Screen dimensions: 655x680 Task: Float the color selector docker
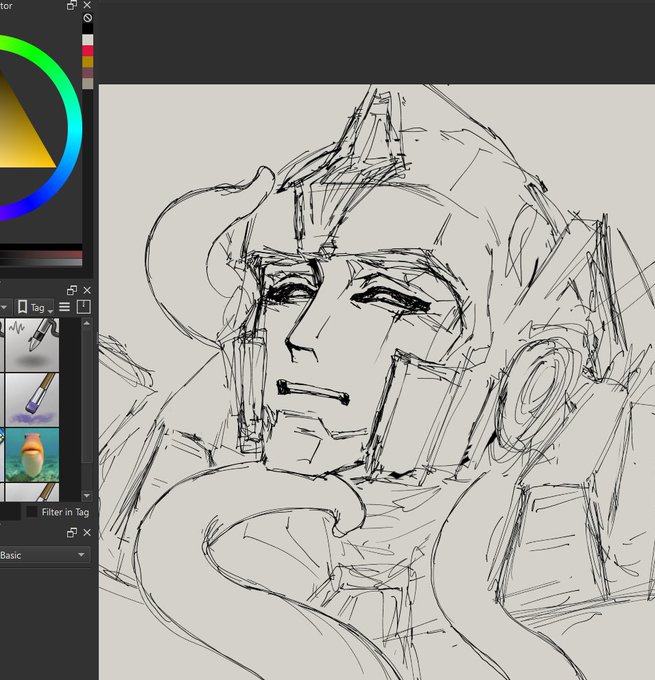point(72,5)
